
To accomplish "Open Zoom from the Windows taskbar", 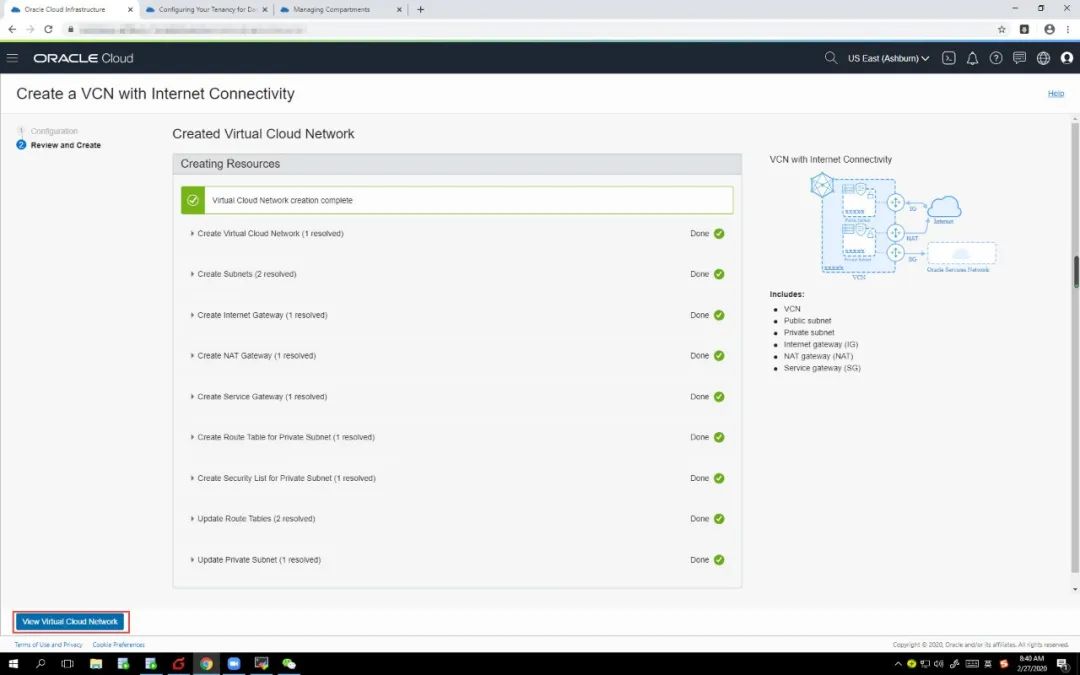I will click(x=234, y=664).
